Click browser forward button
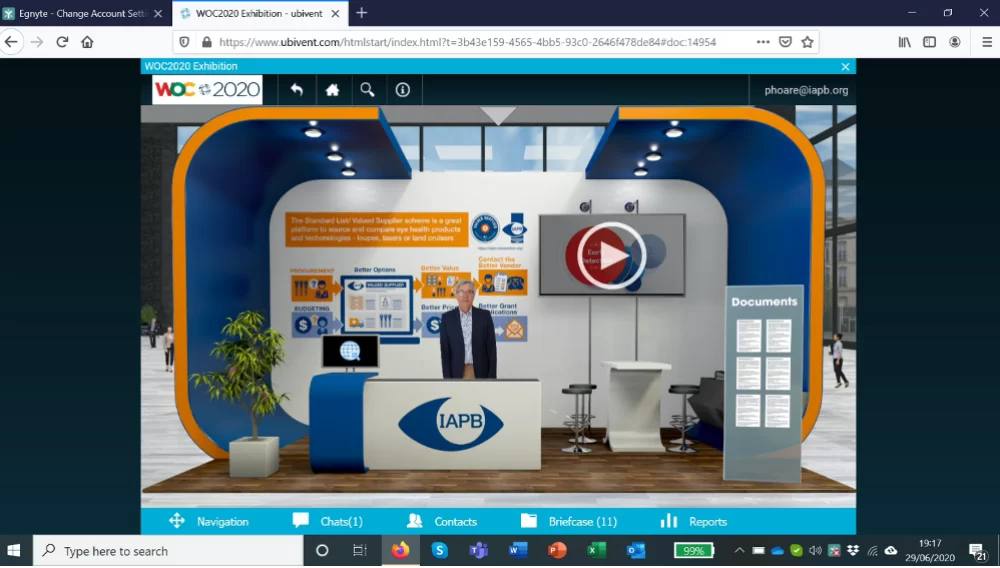Screen dimensions: 1000x568 [37, 42]
